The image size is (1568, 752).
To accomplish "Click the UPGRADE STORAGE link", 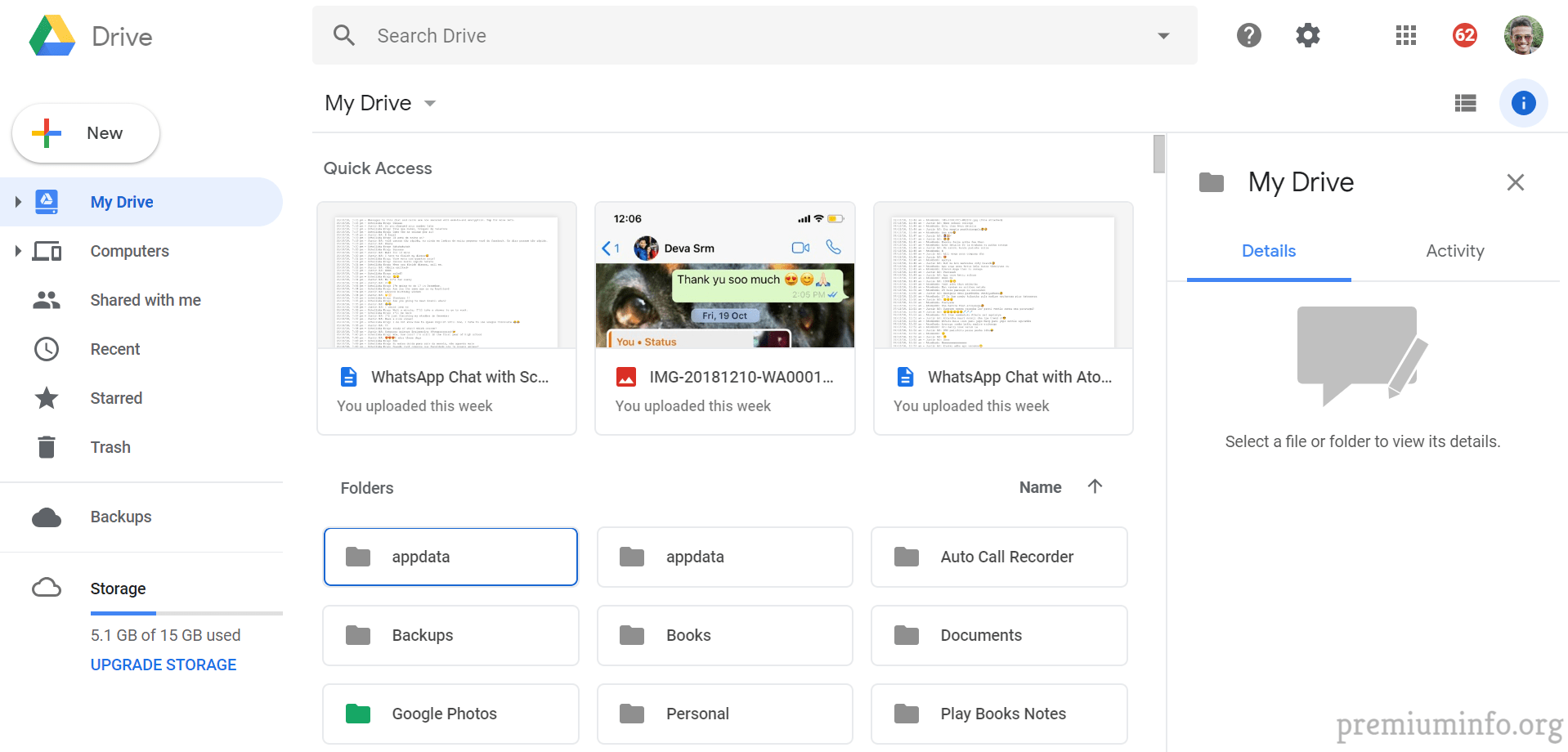I will coord(164,665).
